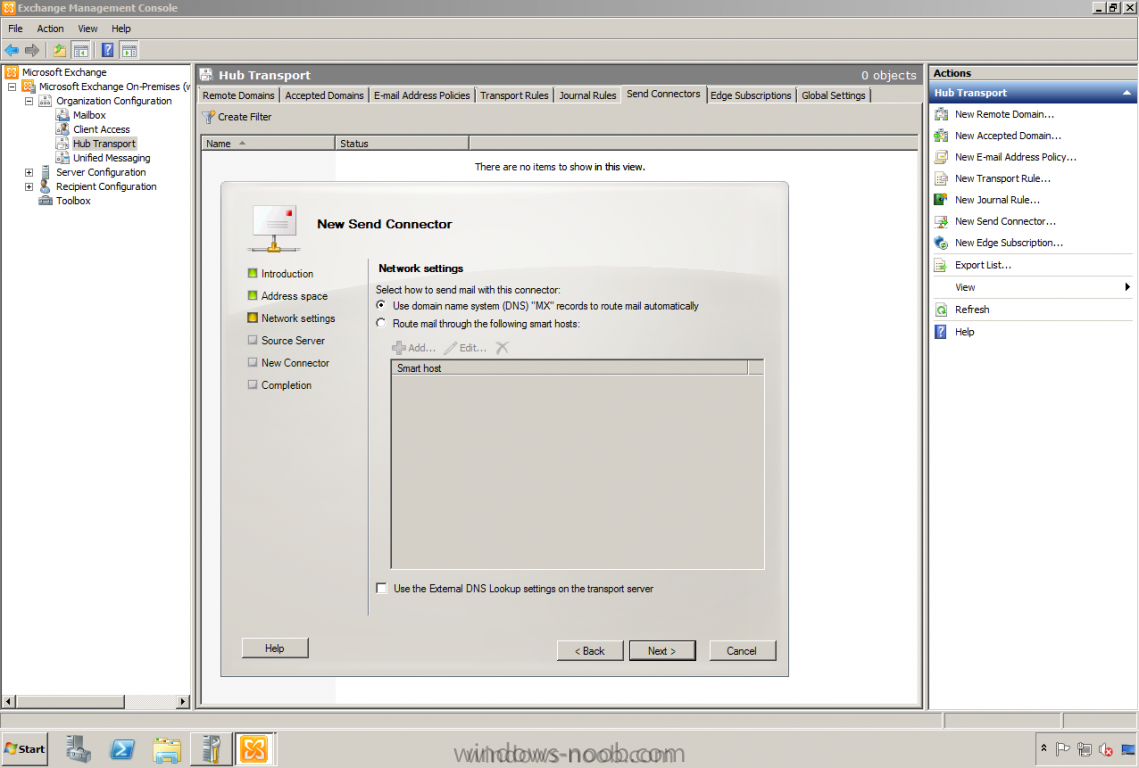Viewport: 1139px width, 768px height.
Task: Click the wizard Help button
Action: (275, 647)
